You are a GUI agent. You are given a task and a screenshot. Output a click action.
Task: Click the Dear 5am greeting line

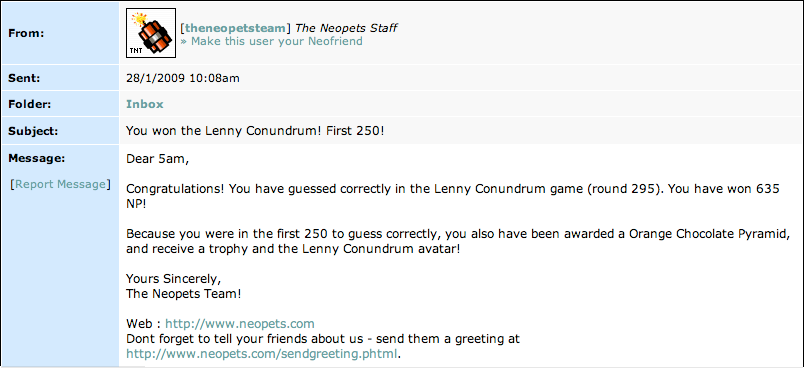pos(157,159)
